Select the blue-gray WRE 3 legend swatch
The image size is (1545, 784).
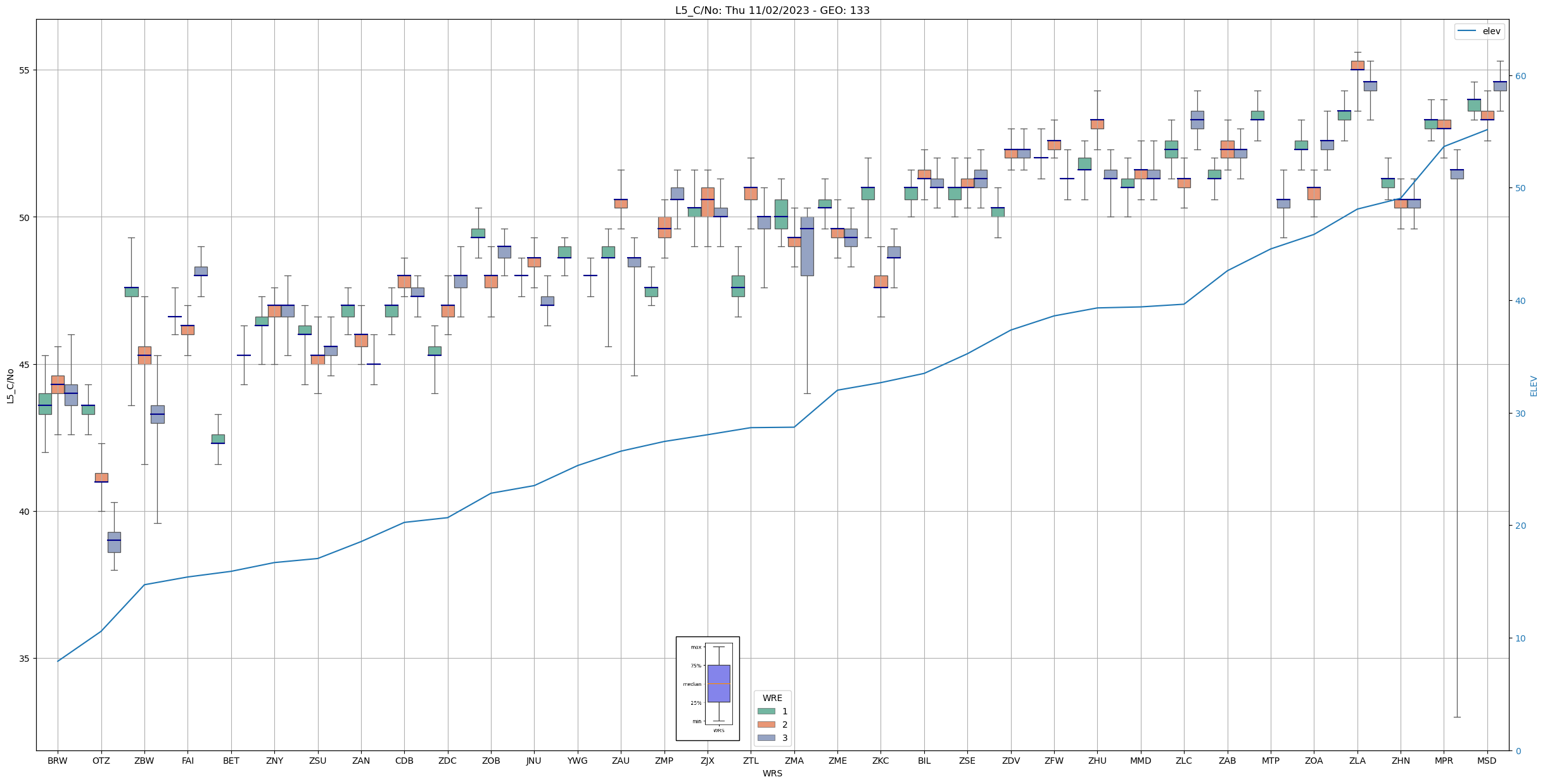(766, 738)
